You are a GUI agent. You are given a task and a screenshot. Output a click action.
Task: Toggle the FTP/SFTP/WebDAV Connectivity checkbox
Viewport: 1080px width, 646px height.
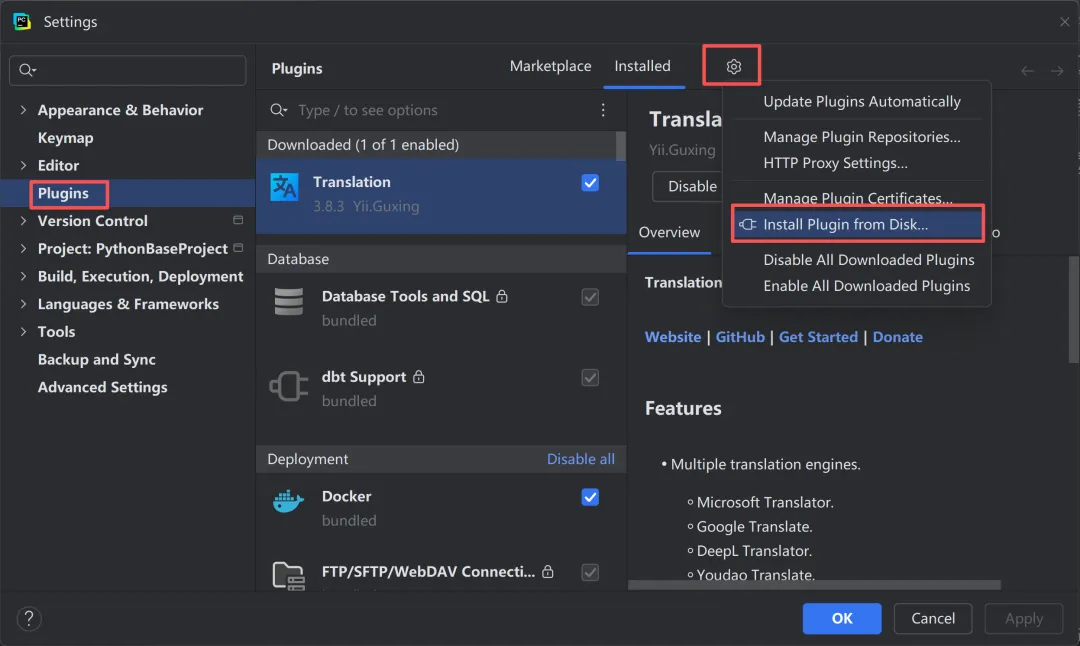pos(590,572)
